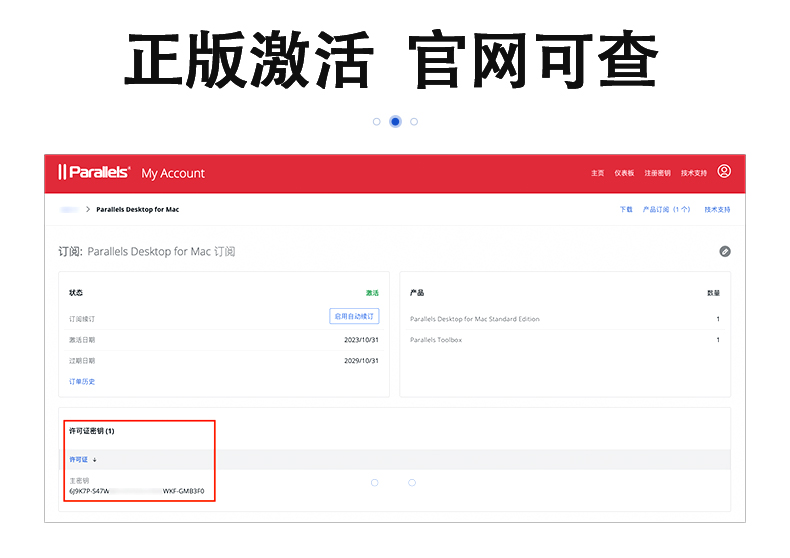Click the Parallels logo in the header

(x=94, y=172)
